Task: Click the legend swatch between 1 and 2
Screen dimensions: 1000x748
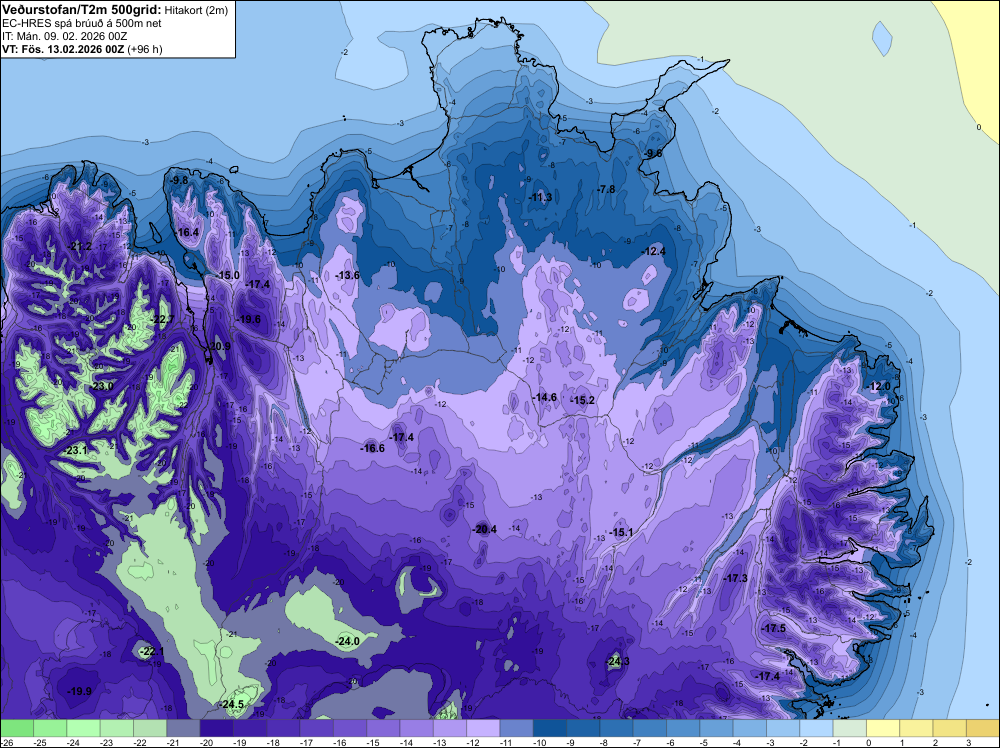Action: (x=916, y=728)
